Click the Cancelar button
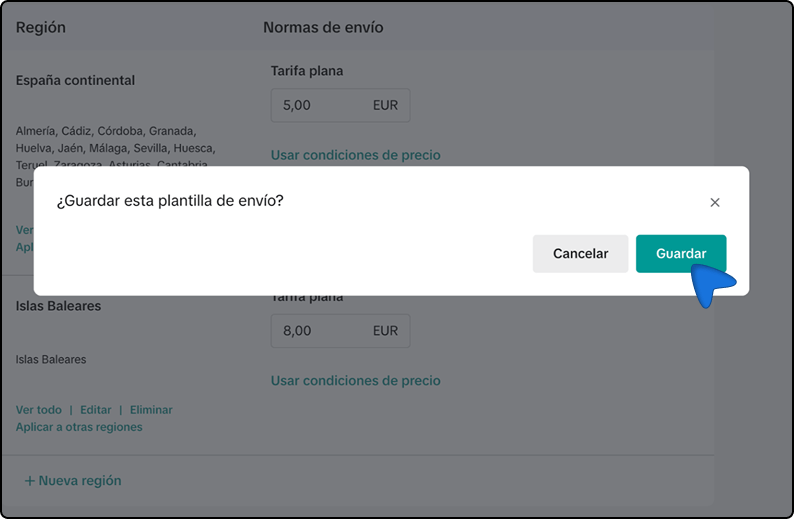The height and width of the screenshot is (519, 794). click(580, 254)
